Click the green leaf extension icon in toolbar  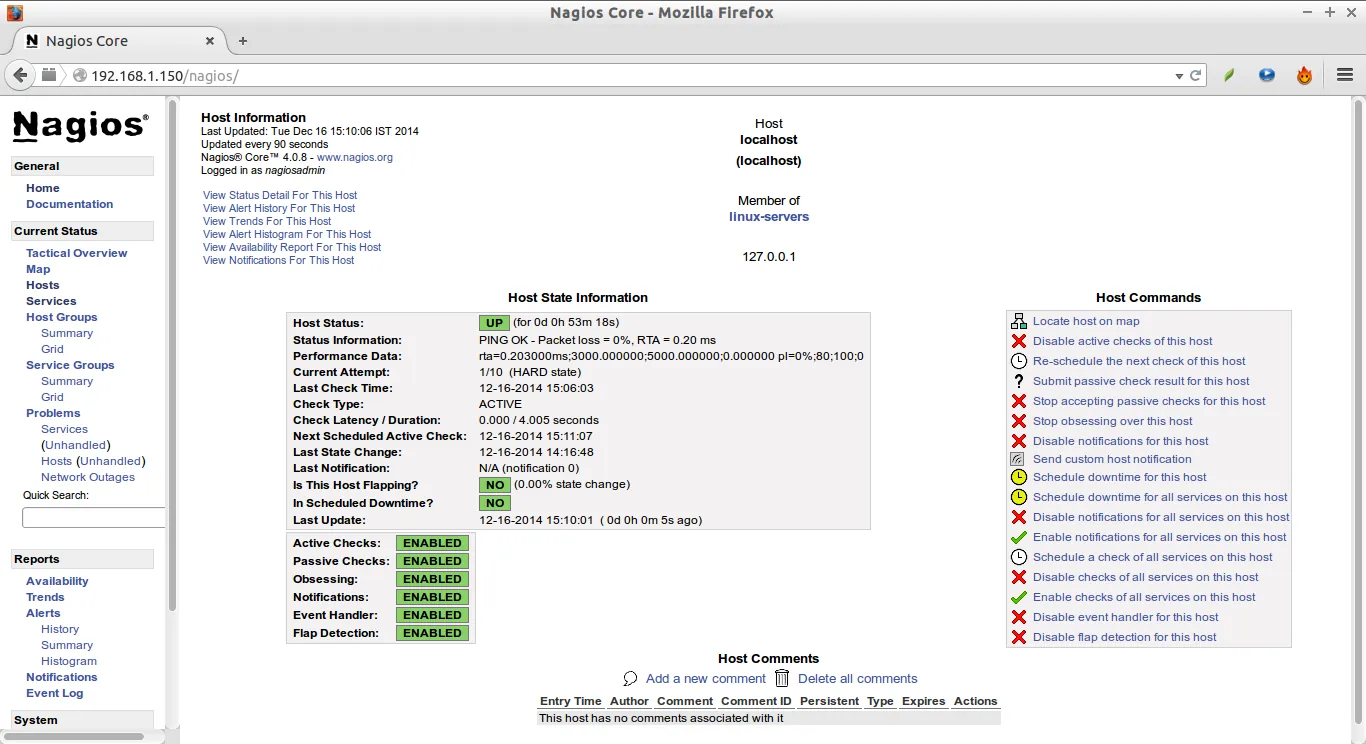pos(1230,75)
